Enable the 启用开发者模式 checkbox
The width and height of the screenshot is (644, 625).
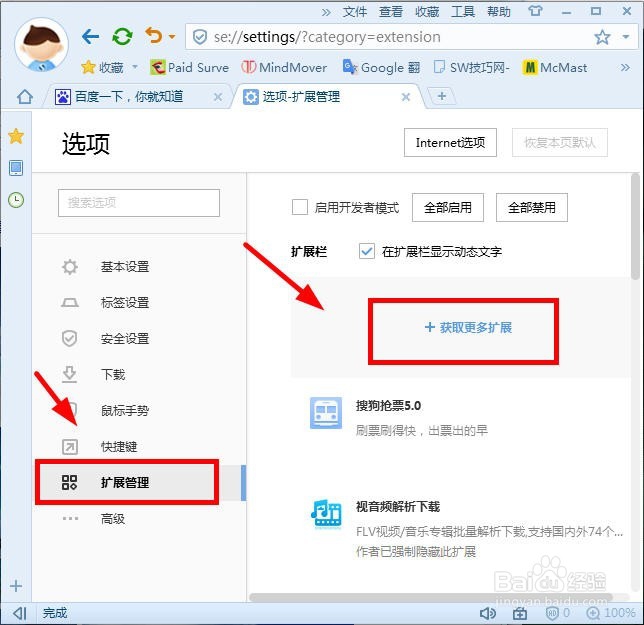[300, 207]
